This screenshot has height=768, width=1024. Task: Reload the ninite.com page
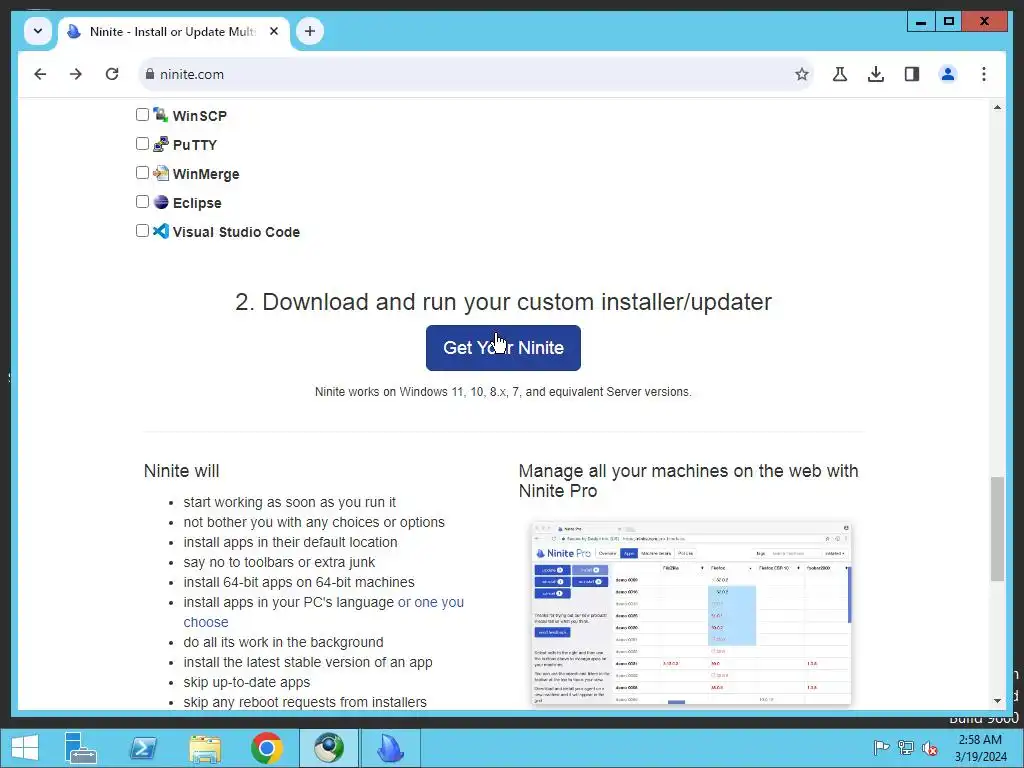tap(112, 74)
